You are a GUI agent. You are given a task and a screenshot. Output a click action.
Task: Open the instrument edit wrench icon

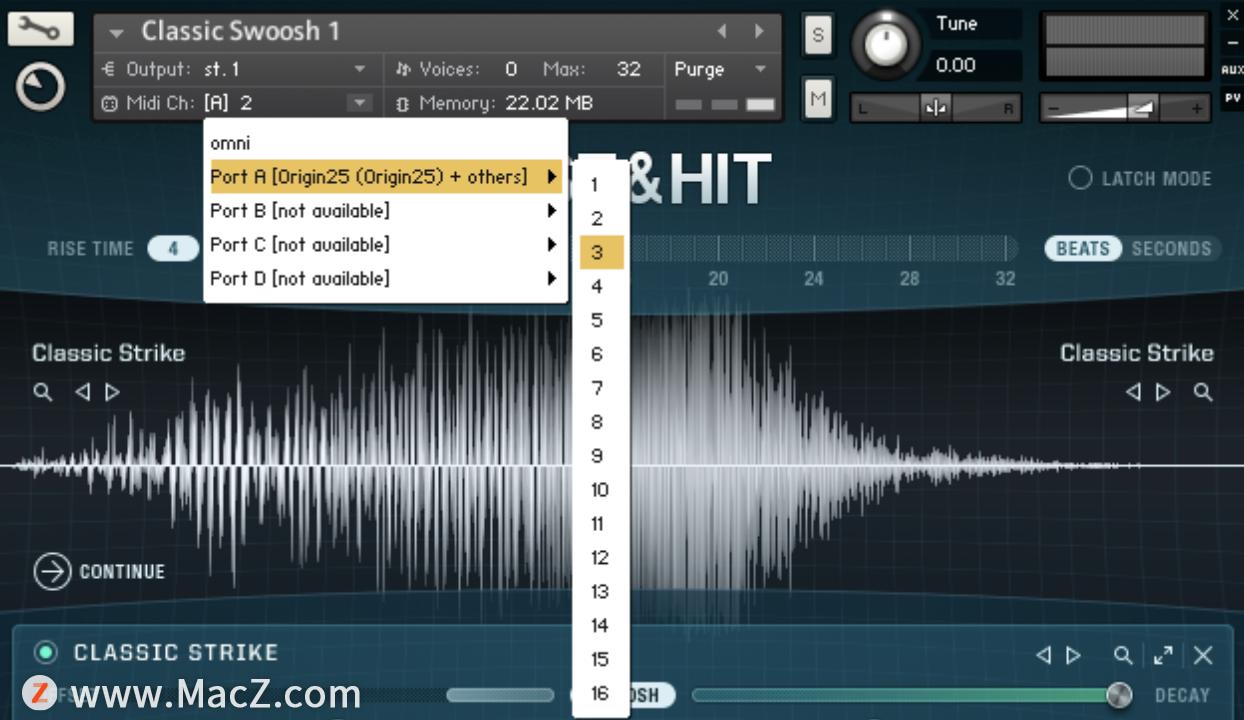click(x=40, y=28)
